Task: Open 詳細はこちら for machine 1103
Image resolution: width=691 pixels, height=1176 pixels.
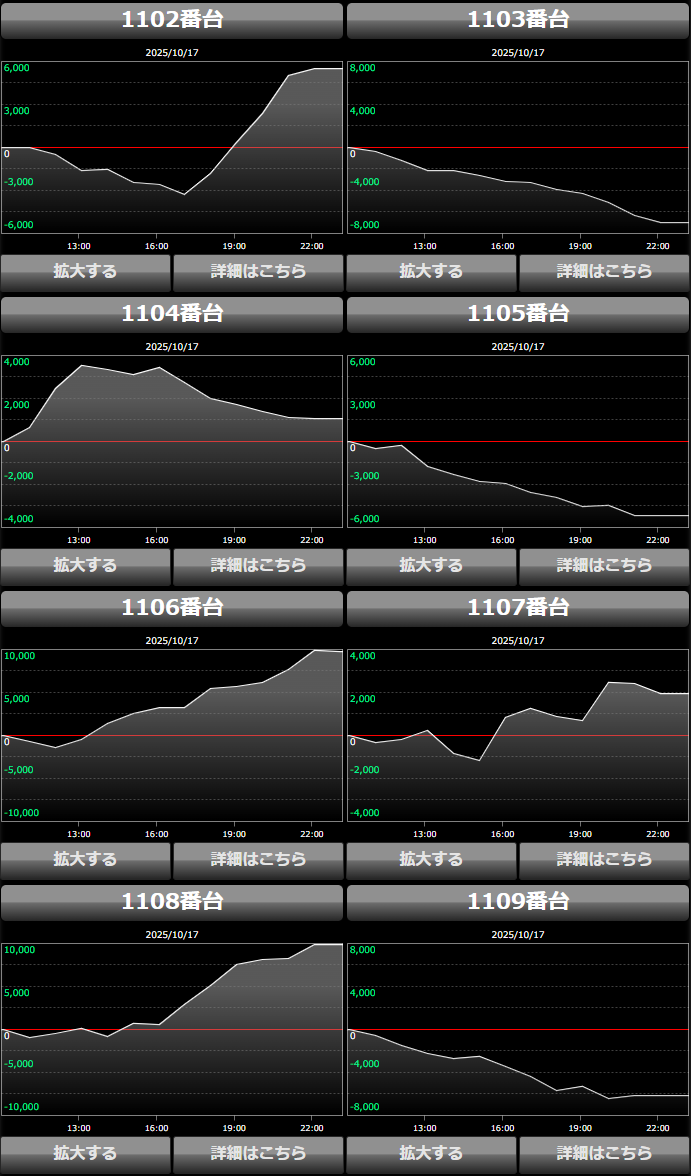Action: click(604, 271)
